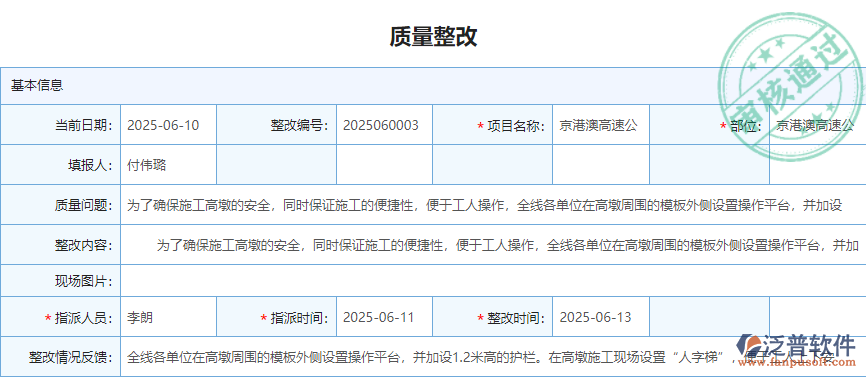This screenshot has width=866, height=378.
Task: Click the 基本信息 section header
Action: point(433,86)
